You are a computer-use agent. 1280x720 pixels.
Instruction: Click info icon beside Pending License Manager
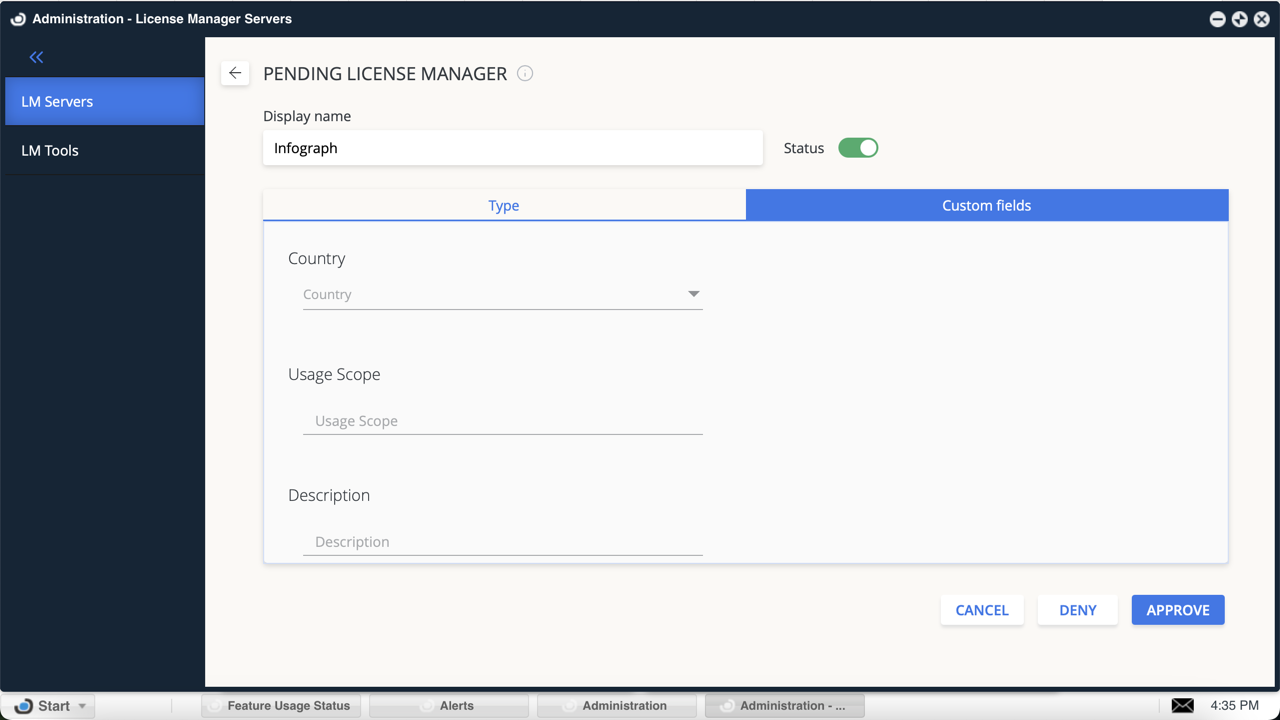point(525,73)
